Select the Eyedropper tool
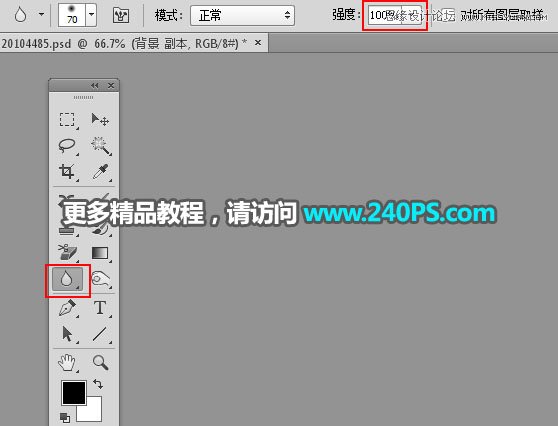558x426 pixels. 100,171
